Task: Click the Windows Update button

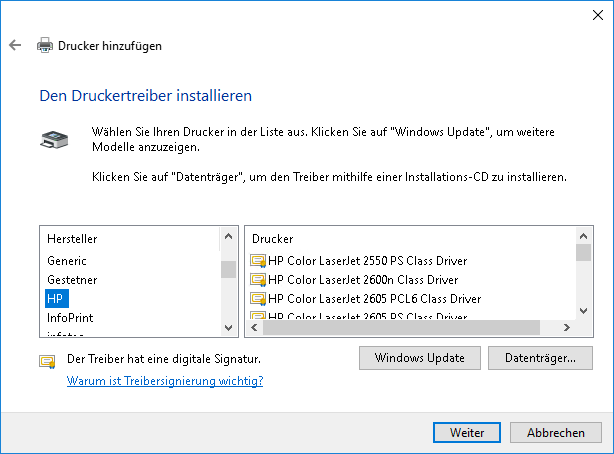Action: pos(419,357)
